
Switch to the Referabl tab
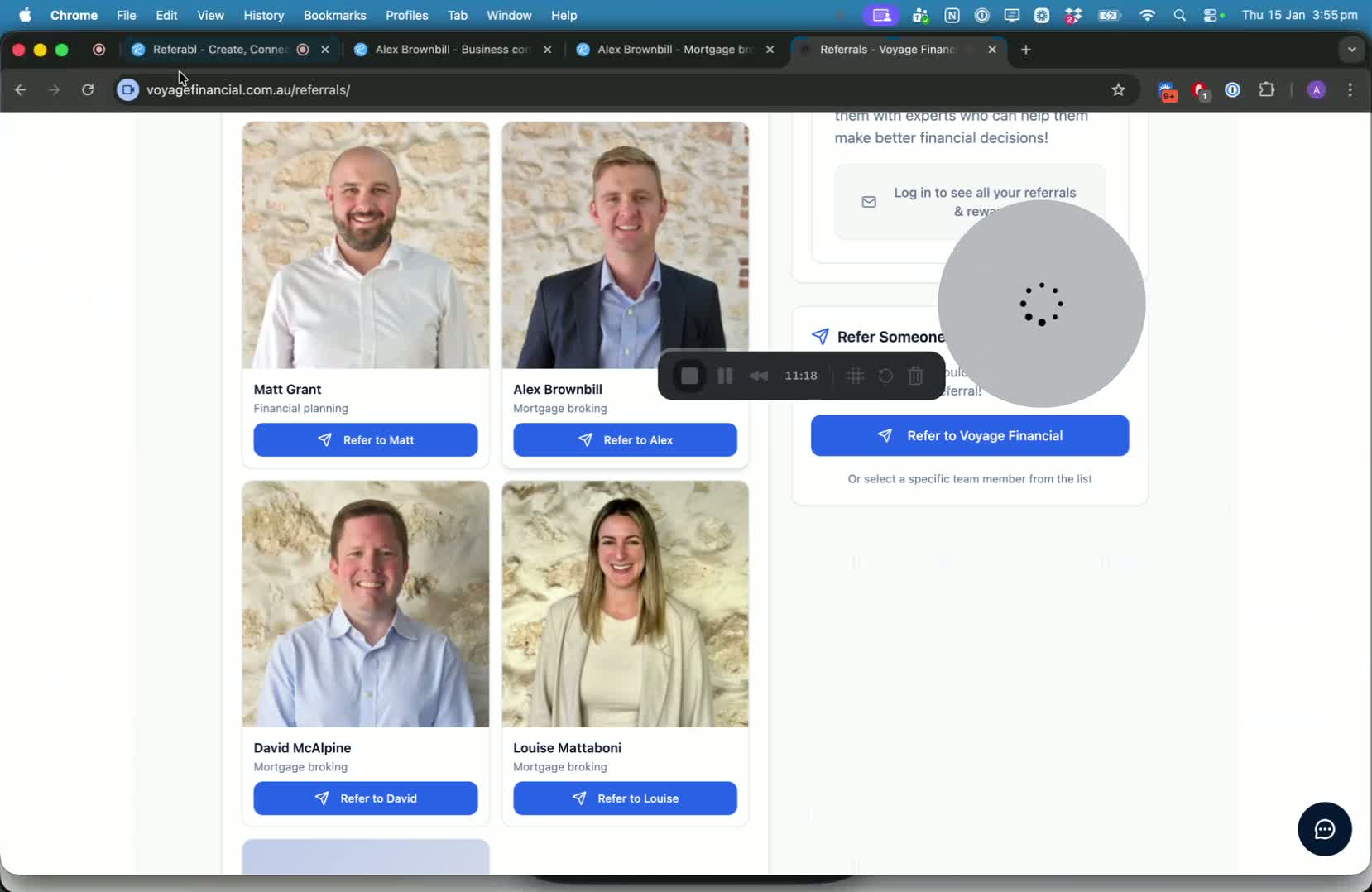[x=218, y=50]
